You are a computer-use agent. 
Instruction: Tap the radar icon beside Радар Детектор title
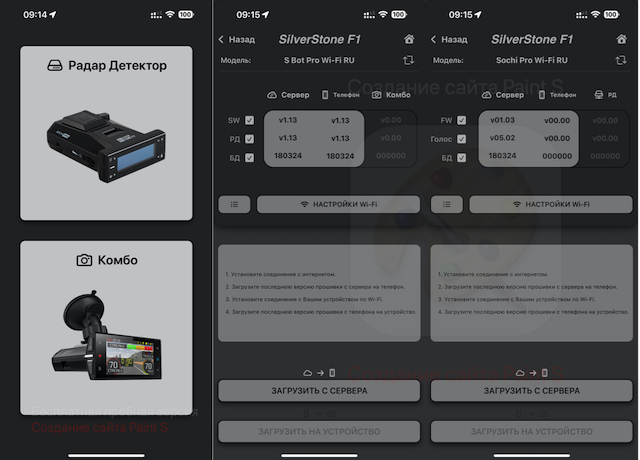coord(55,65)
